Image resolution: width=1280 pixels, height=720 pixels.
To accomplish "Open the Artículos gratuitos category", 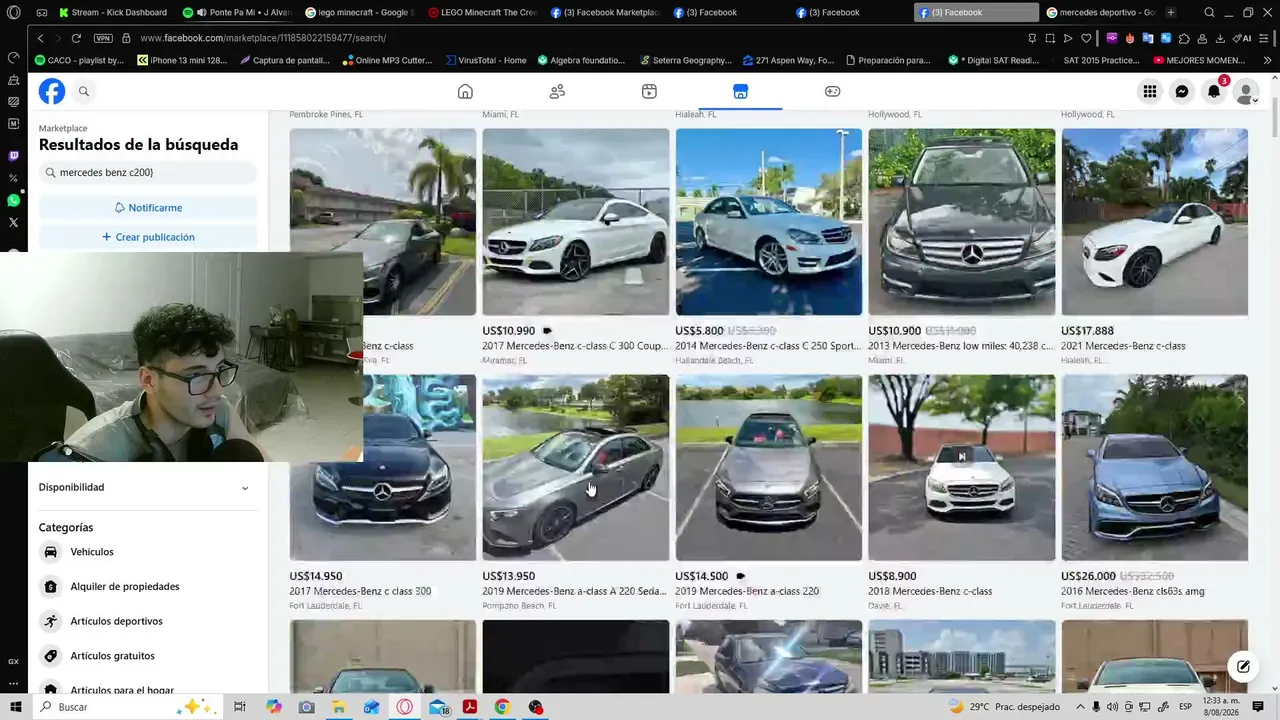I will [147, 656].
